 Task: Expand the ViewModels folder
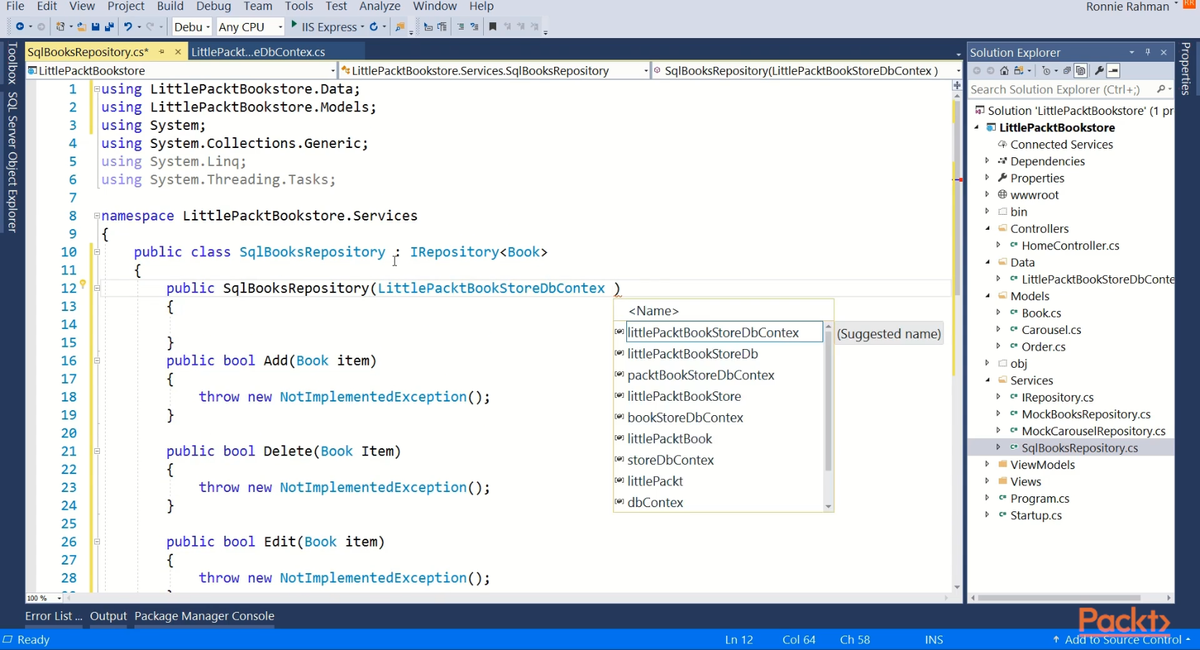(x=987, y=465)
